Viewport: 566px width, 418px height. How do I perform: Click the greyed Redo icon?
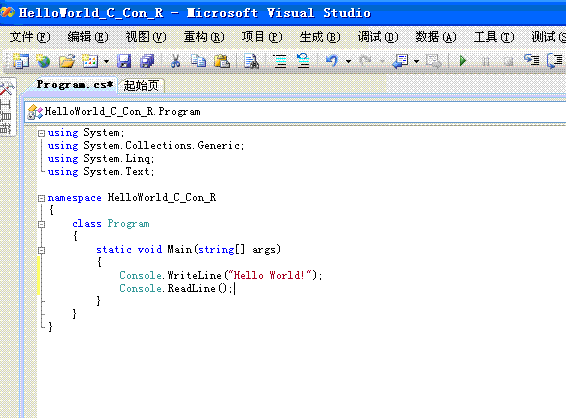(x=365, y=61)
